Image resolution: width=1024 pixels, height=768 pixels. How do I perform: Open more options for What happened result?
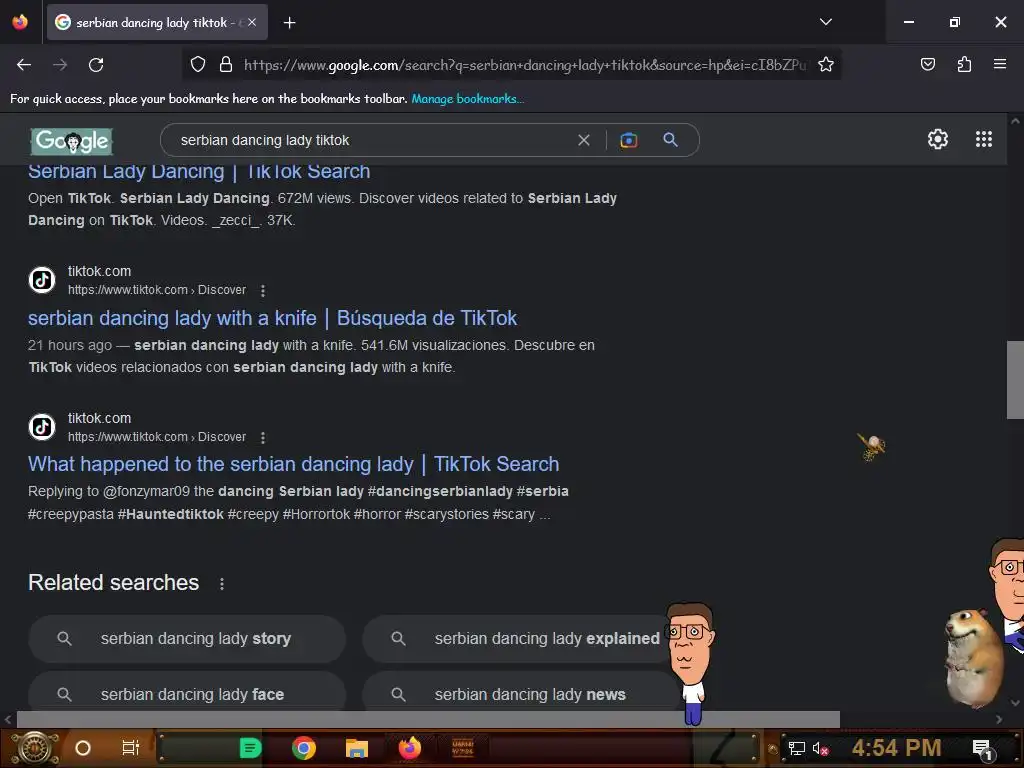(x=263, y=438)
